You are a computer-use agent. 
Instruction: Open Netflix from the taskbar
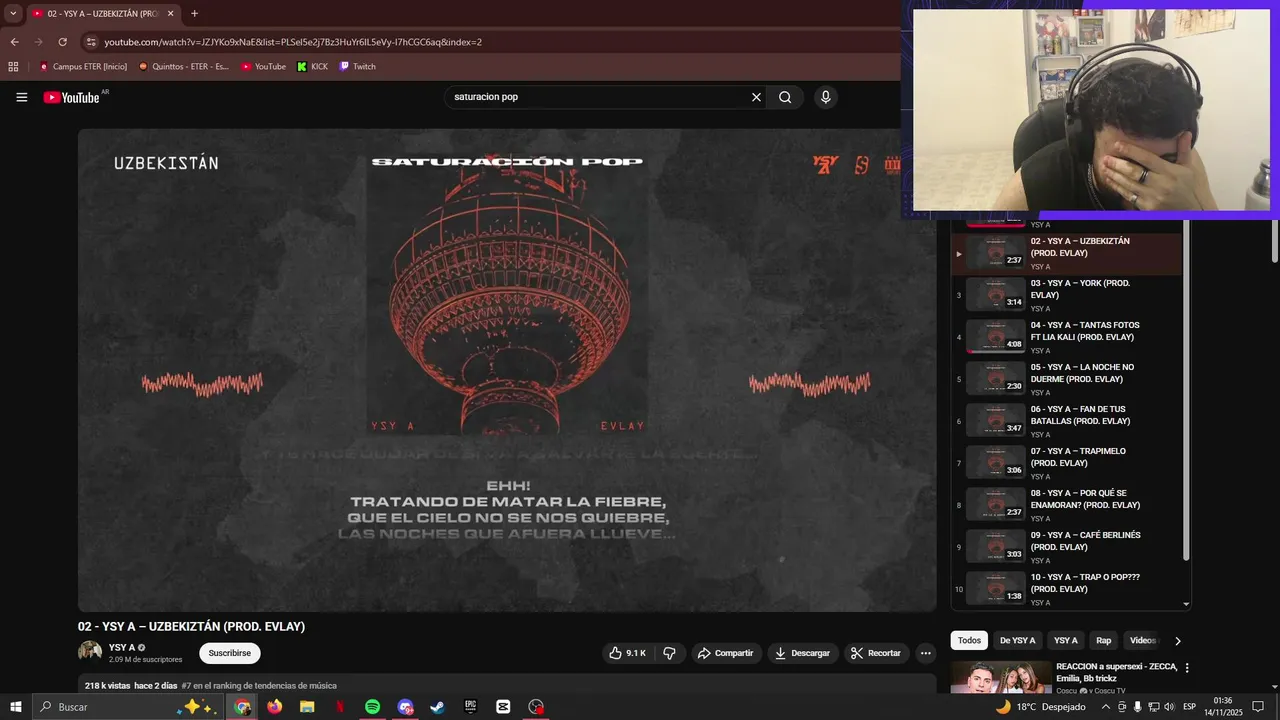click(340, 707)
